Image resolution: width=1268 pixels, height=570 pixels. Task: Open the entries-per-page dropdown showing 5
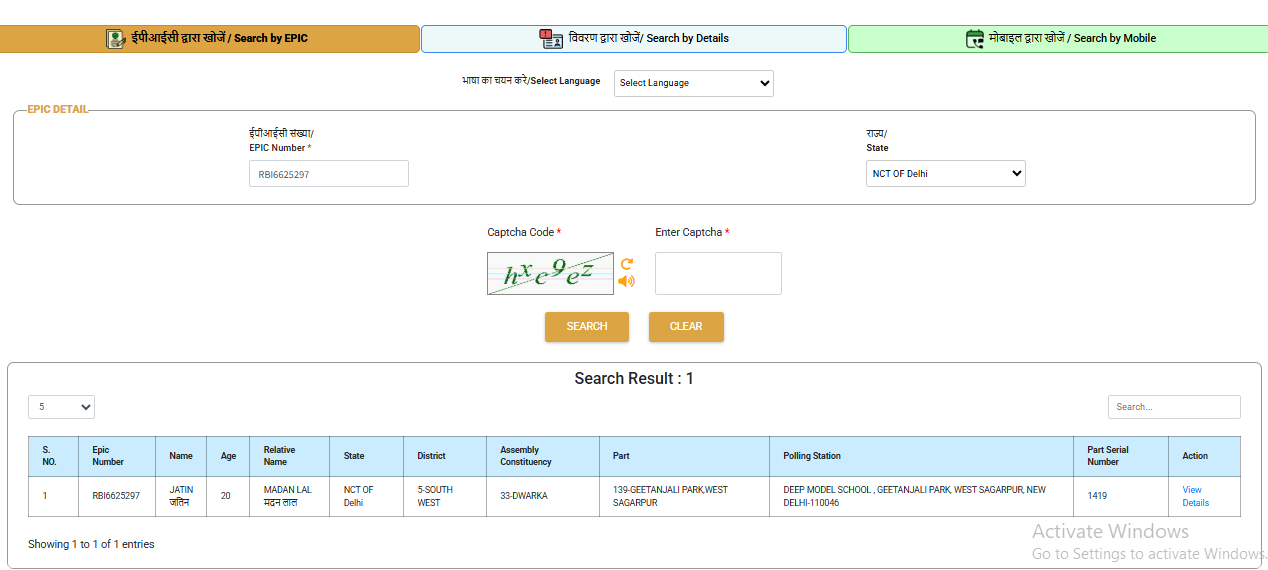coord(61,407)
